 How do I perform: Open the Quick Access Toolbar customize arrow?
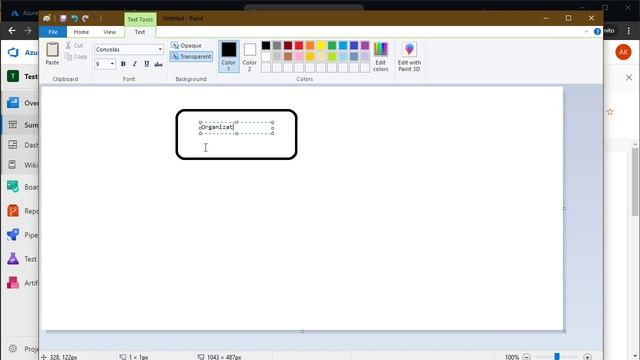pyautogui.click(x=95, y=18)
